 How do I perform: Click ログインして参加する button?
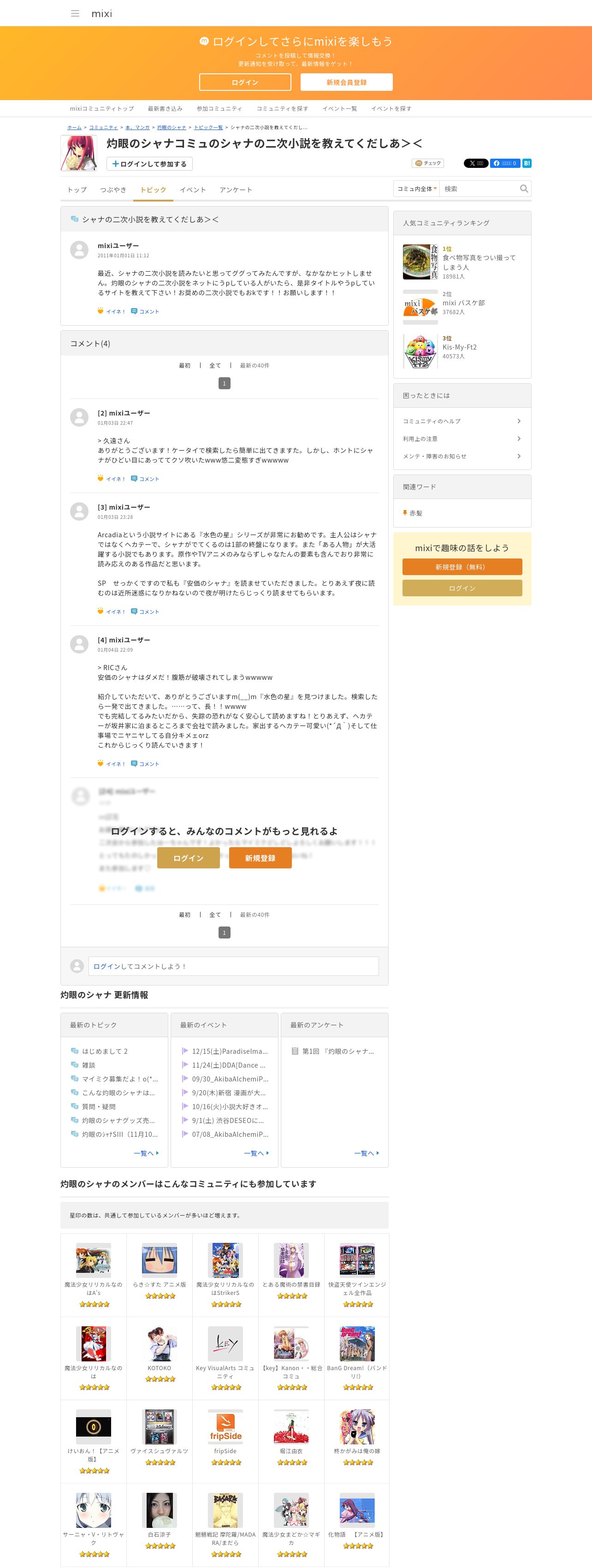[150, 164]
